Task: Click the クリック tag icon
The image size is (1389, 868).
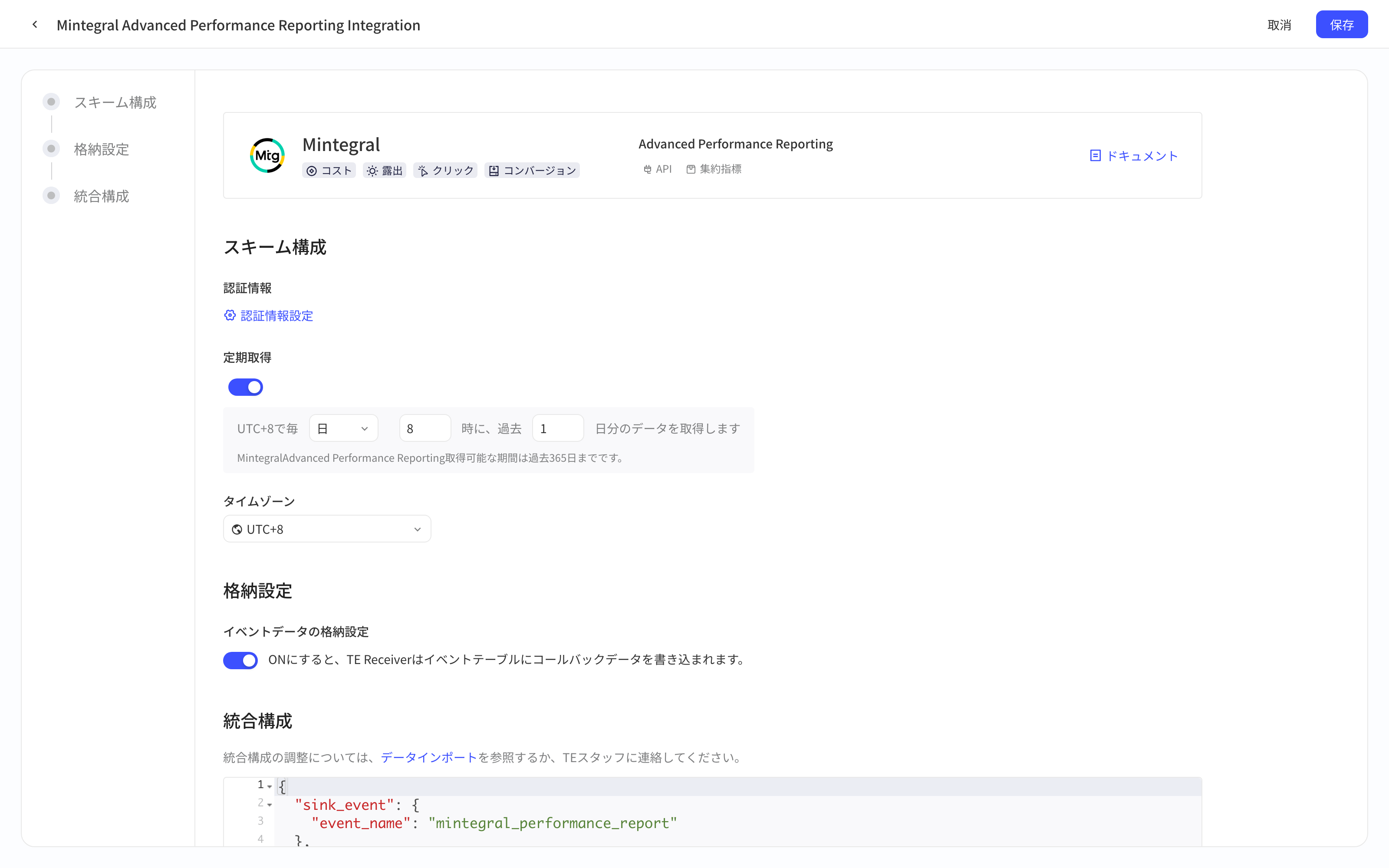Action: (423, 171)
